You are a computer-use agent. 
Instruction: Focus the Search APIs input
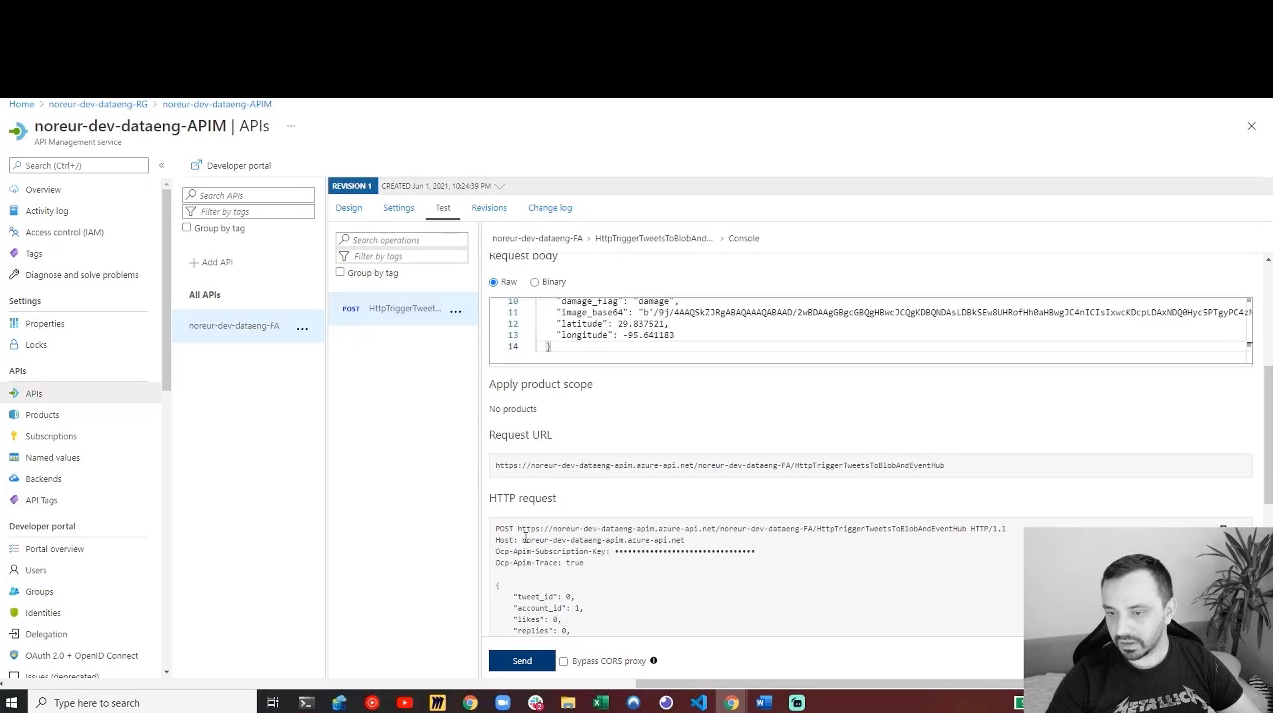pyautogui.click(x=249, y=195)
